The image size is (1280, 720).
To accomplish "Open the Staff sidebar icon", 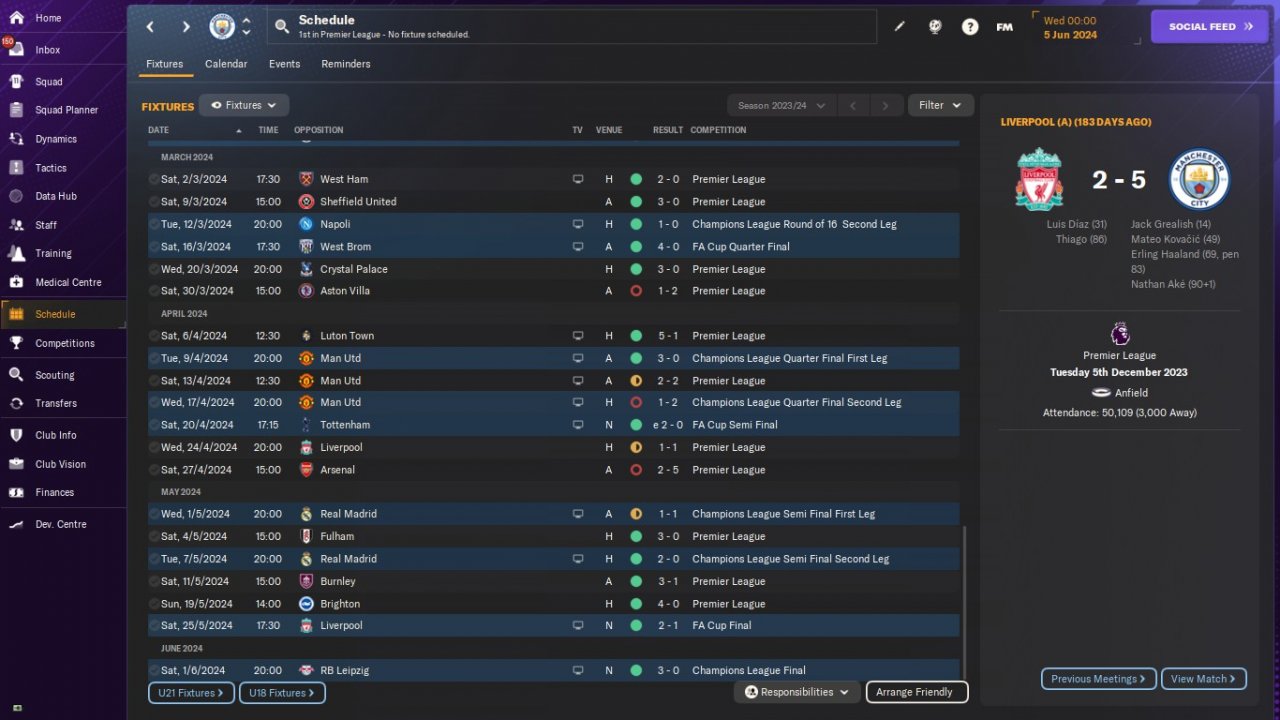I will (16, 225).
